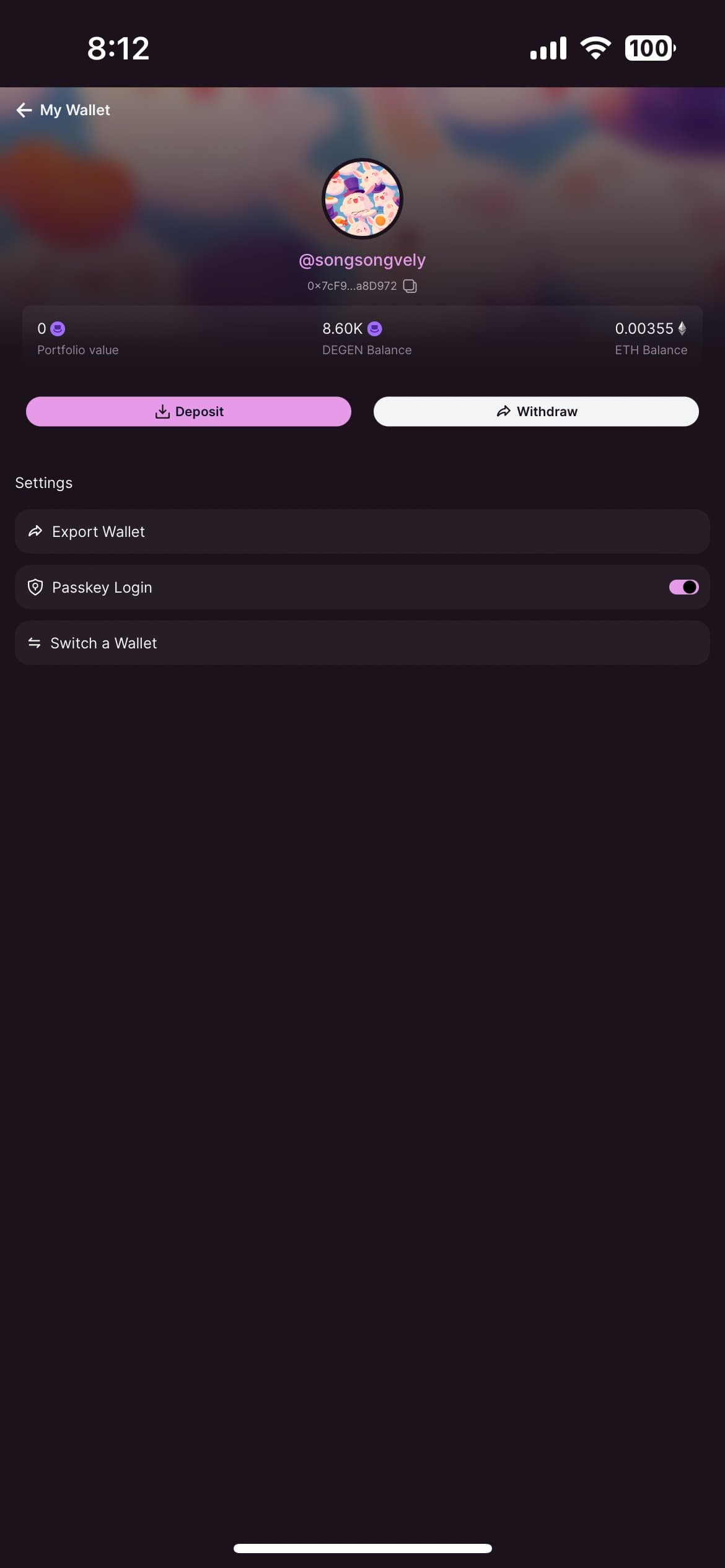
Task: Tap the share arrow icon on Export Wallet
Action: (35, 531)
